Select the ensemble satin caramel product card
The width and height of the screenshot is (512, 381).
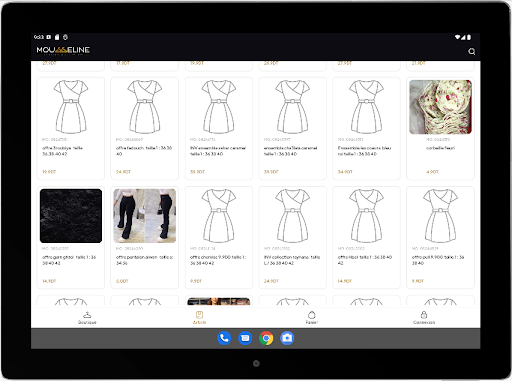click(219, 128)
